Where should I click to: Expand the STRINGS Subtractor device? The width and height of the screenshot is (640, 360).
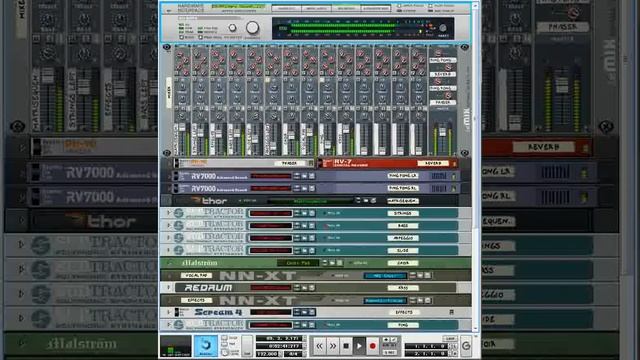click(x=169, y=213)
